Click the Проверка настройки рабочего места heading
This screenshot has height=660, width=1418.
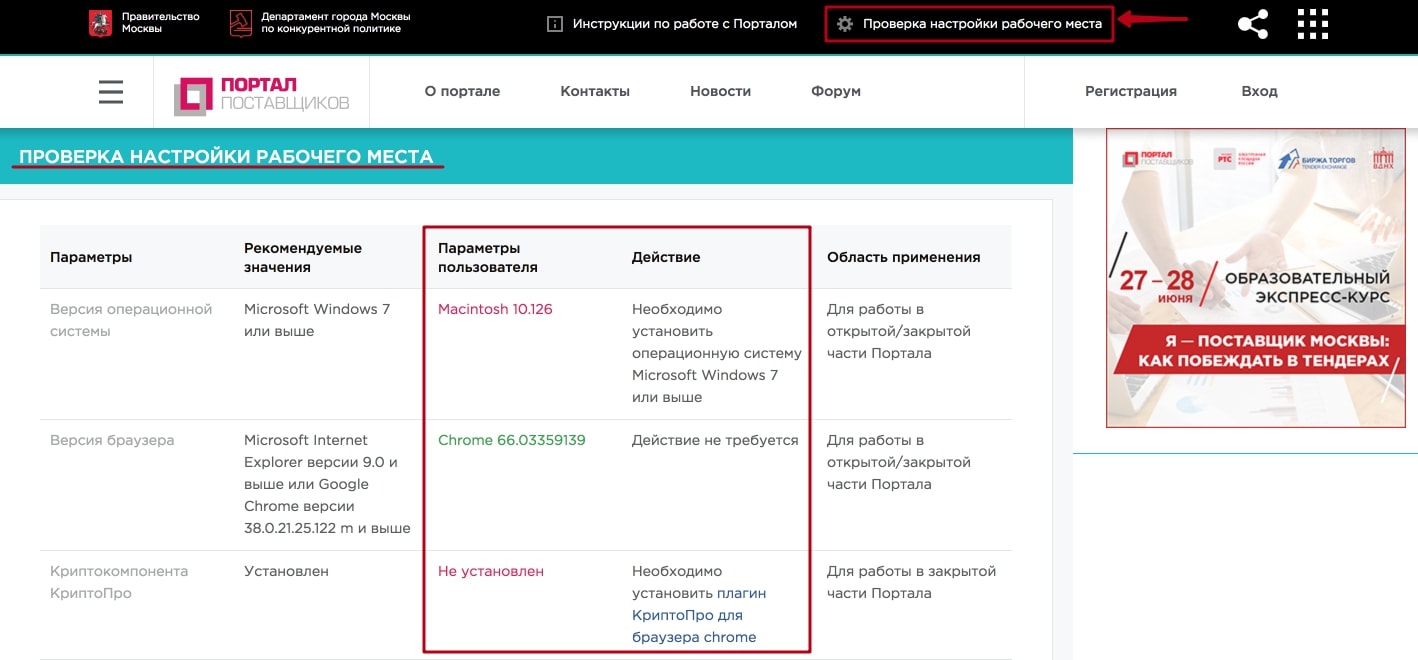(x=226, y=157)
